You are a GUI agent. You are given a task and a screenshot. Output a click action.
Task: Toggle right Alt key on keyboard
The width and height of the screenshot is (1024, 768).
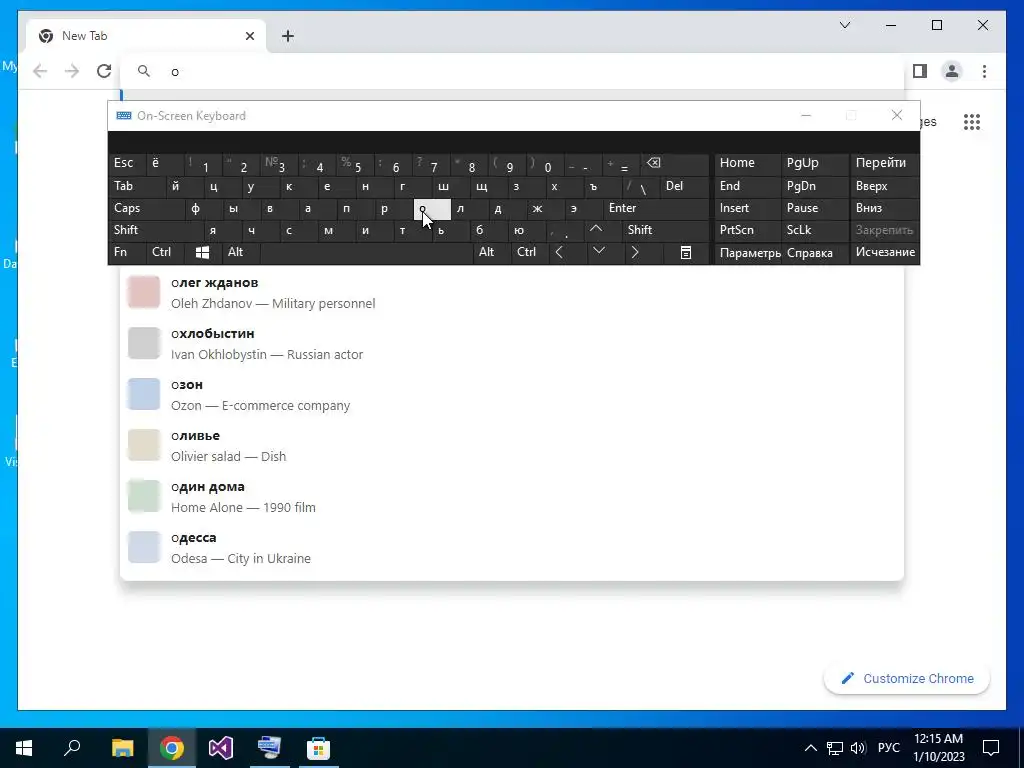click(x=491, y=253)
